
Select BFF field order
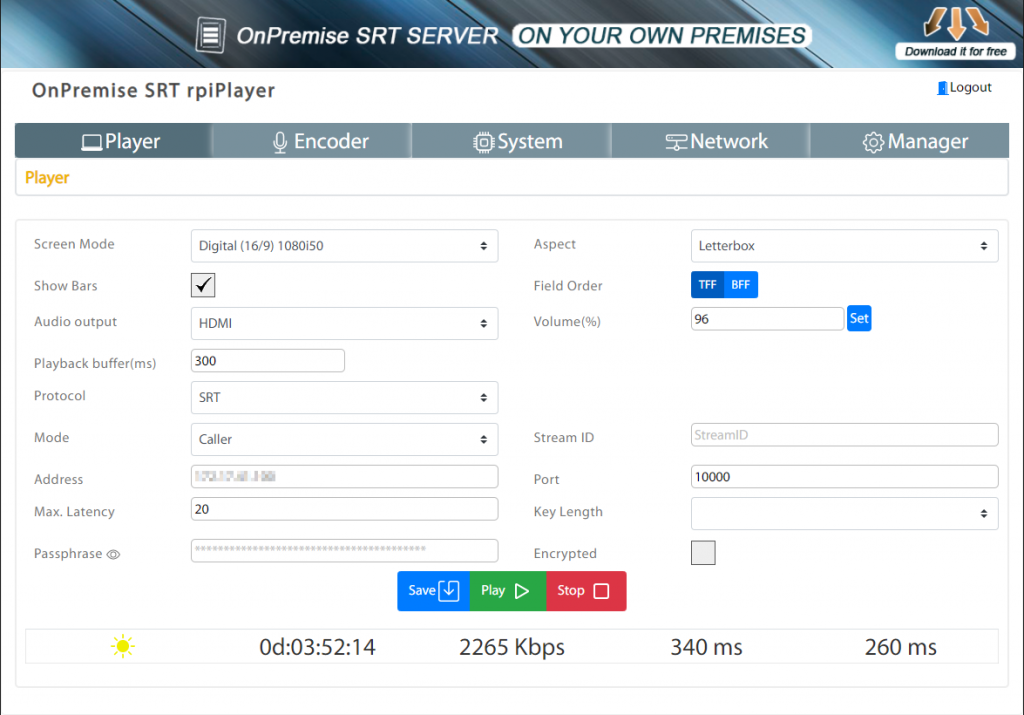[740, 285]
